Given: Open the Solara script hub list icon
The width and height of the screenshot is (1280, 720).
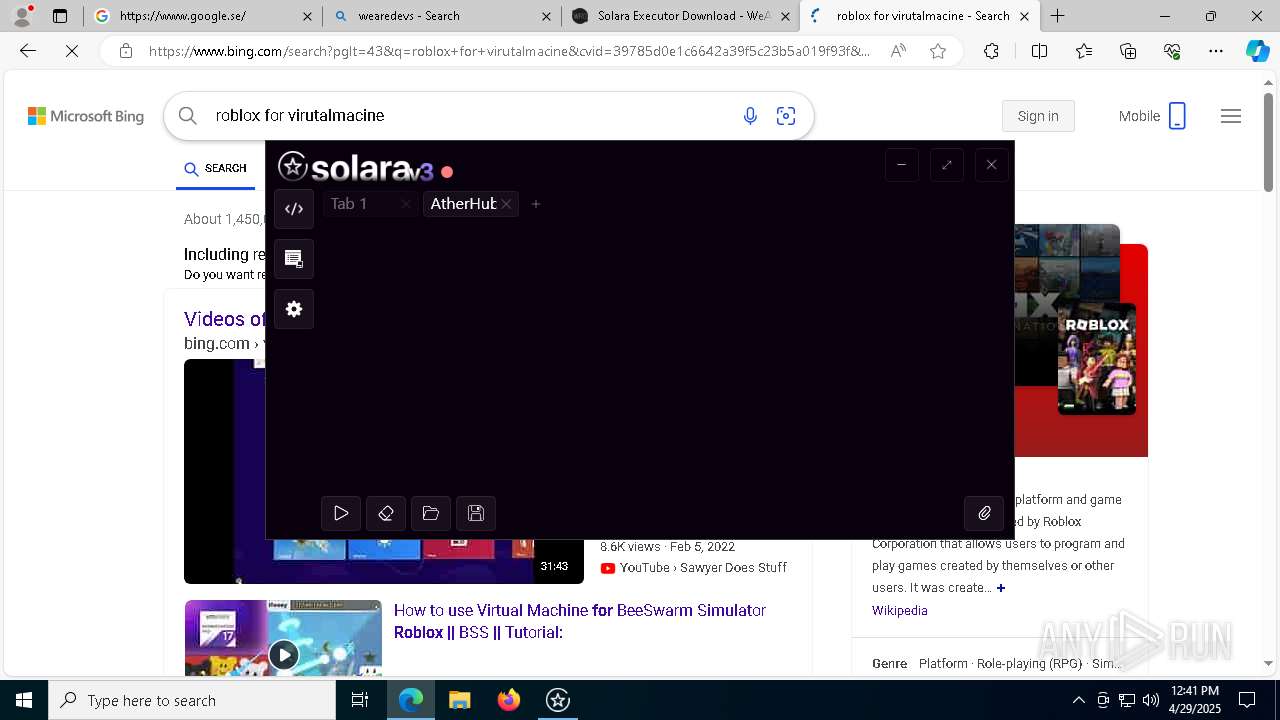Looking at the screenshot, I should click(x=294, y=259).
